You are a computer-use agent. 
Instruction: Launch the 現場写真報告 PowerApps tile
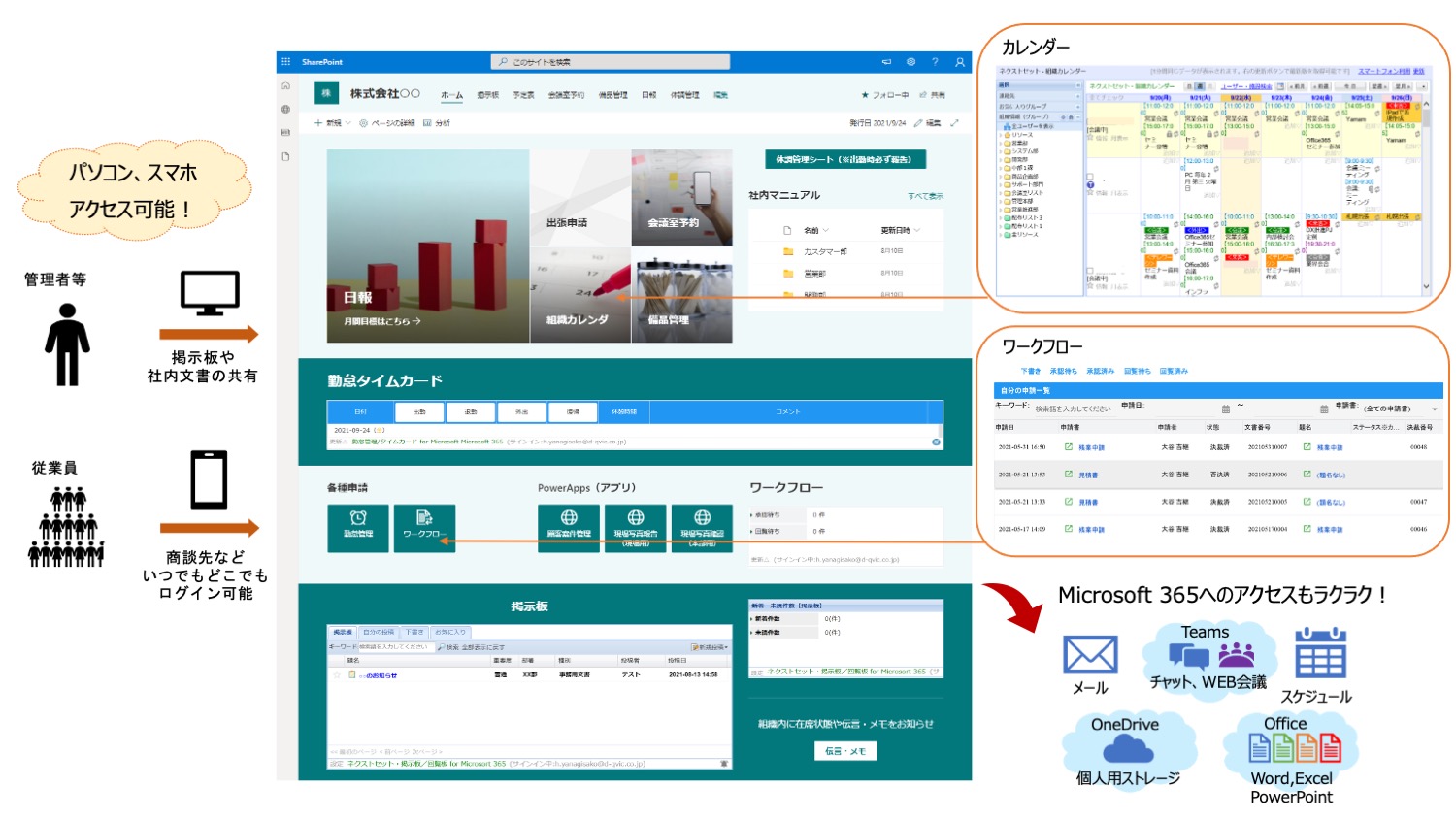(636, 529)
